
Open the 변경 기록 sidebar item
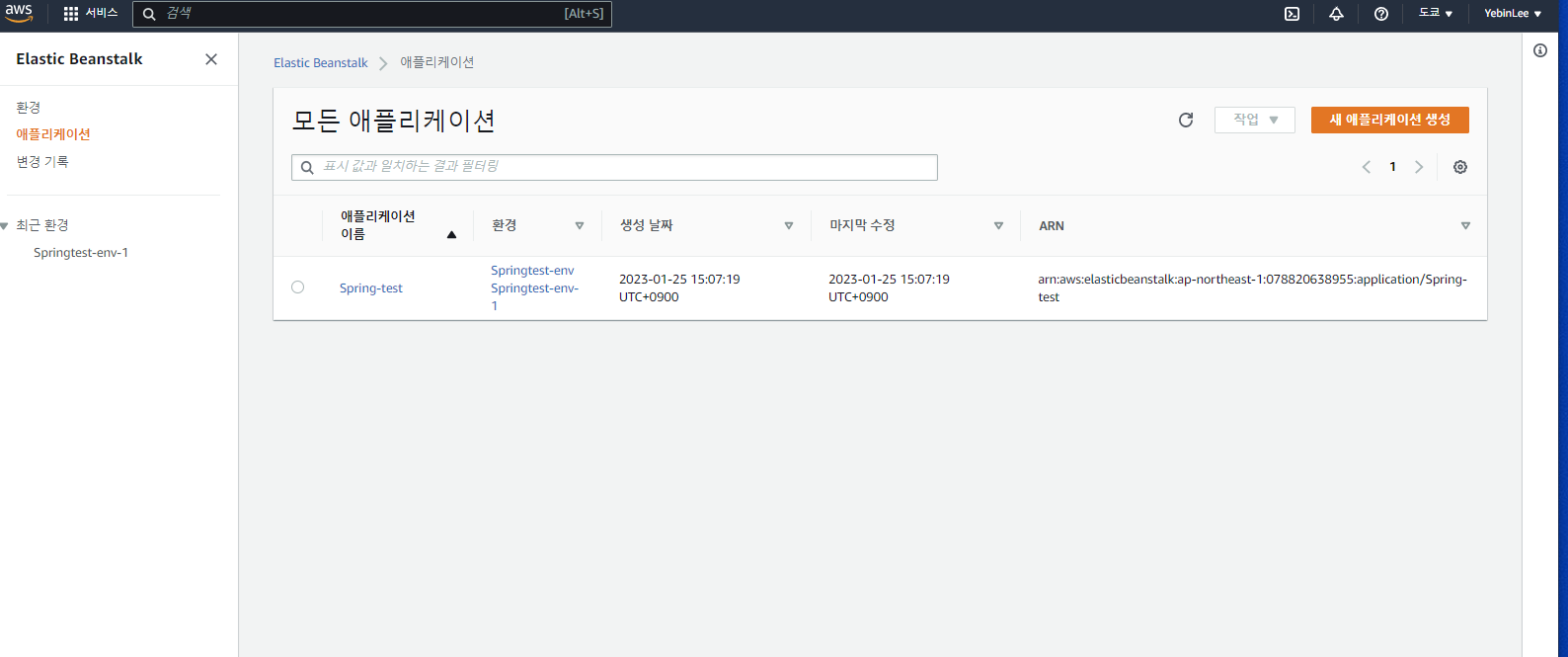pyautogui.click(x=42, y=161)
